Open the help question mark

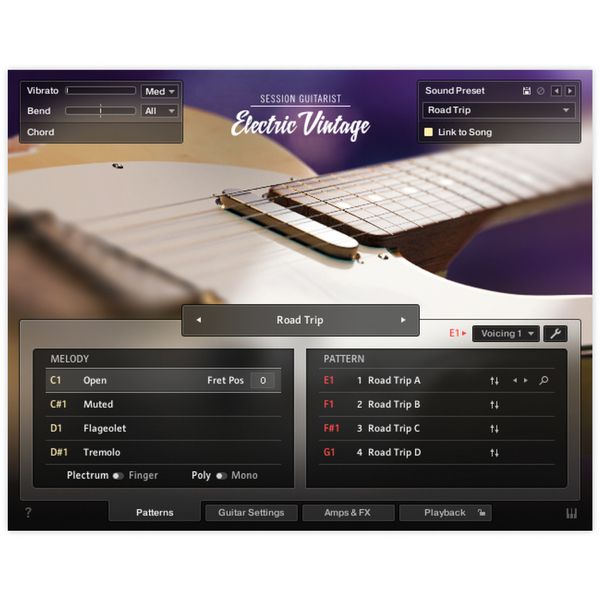click(28, 512)
